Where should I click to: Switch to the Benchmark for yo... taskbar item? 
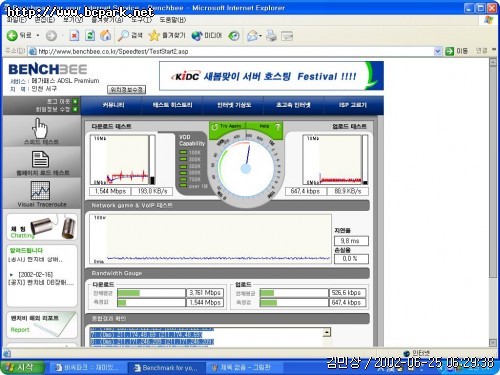[x=166, y=368]
